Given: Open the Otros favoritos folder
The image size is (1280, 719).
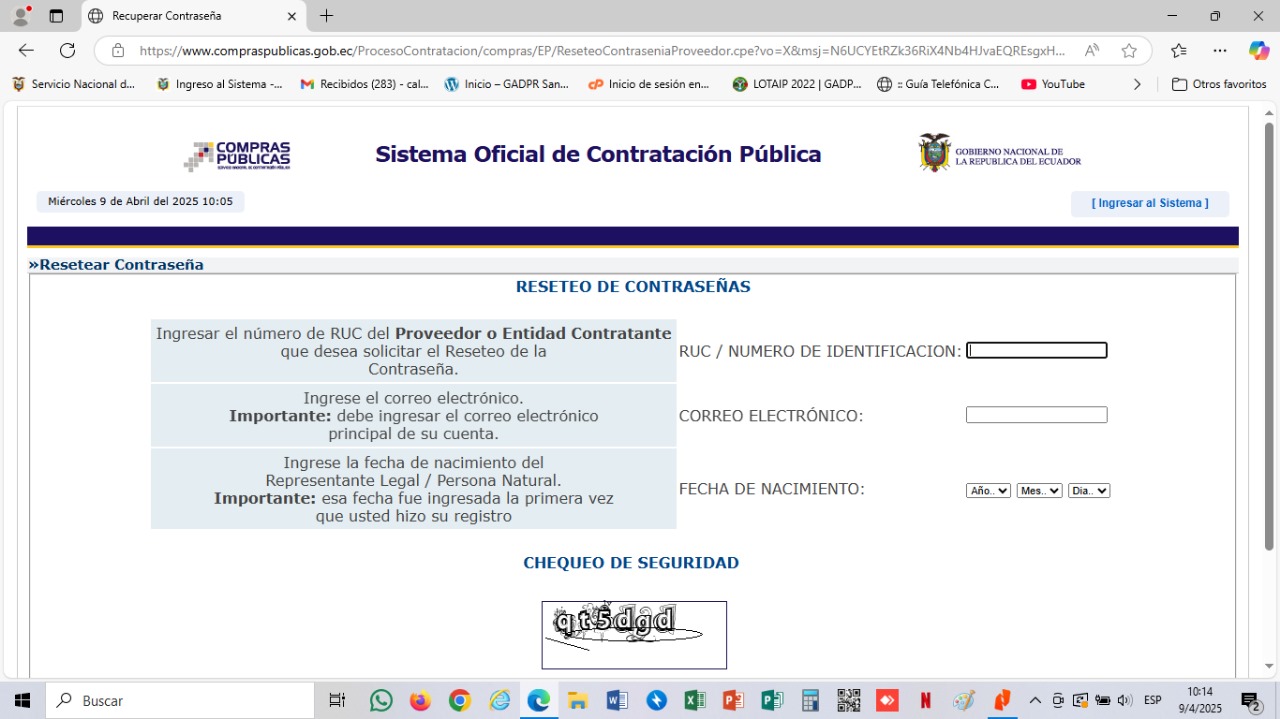Looking at the screenshot, I should click(x=1219, y=84).
